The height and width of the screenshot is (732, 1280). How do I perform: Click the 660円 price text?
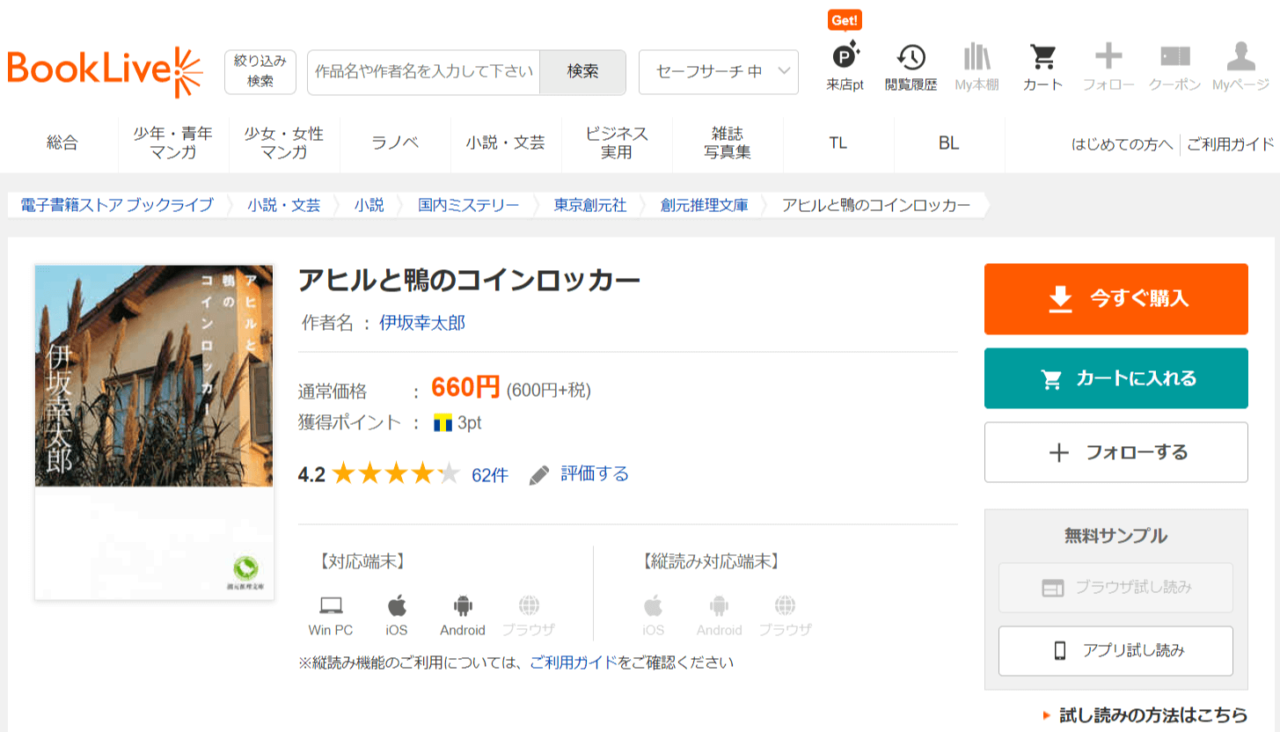(465, 387)
